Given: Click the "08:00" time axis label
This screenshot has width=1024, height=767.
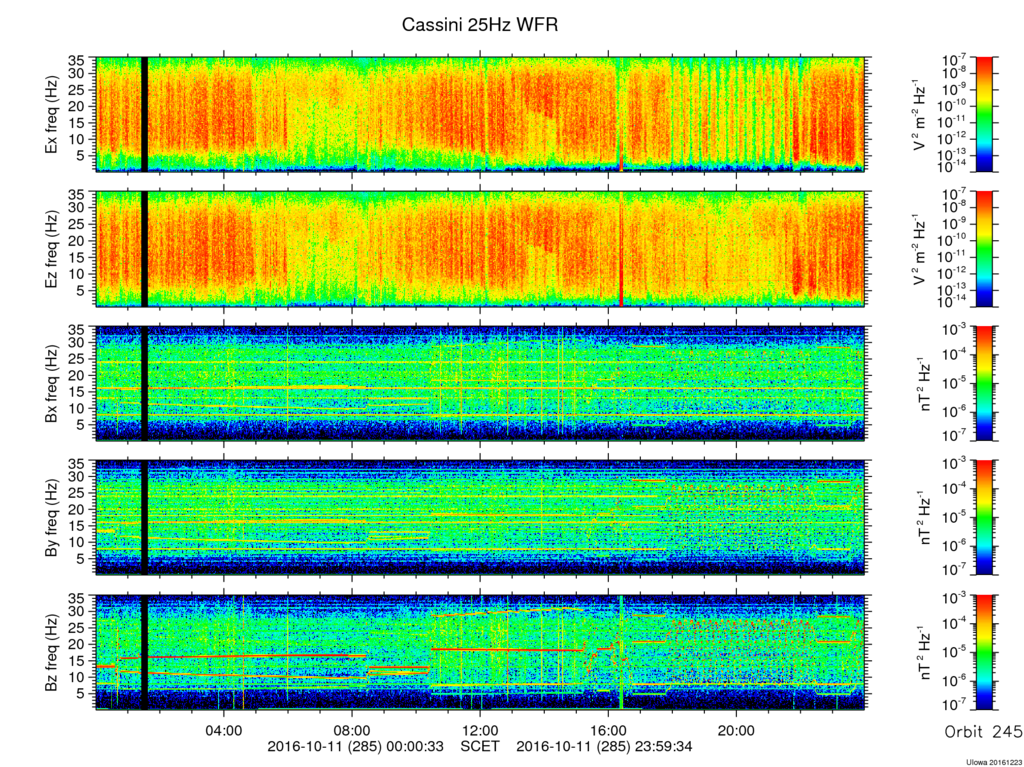Looking at the screenshot, I should (x=352, y=731).
